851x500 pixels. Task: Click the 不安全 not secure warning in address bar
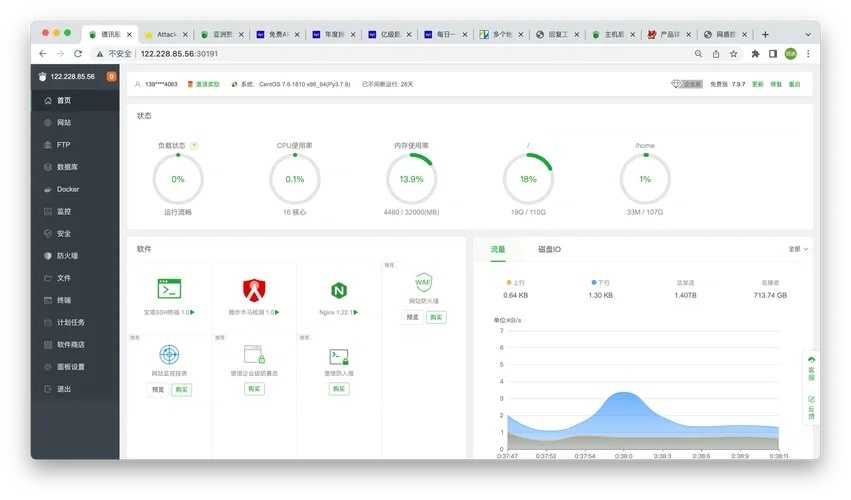114,54
